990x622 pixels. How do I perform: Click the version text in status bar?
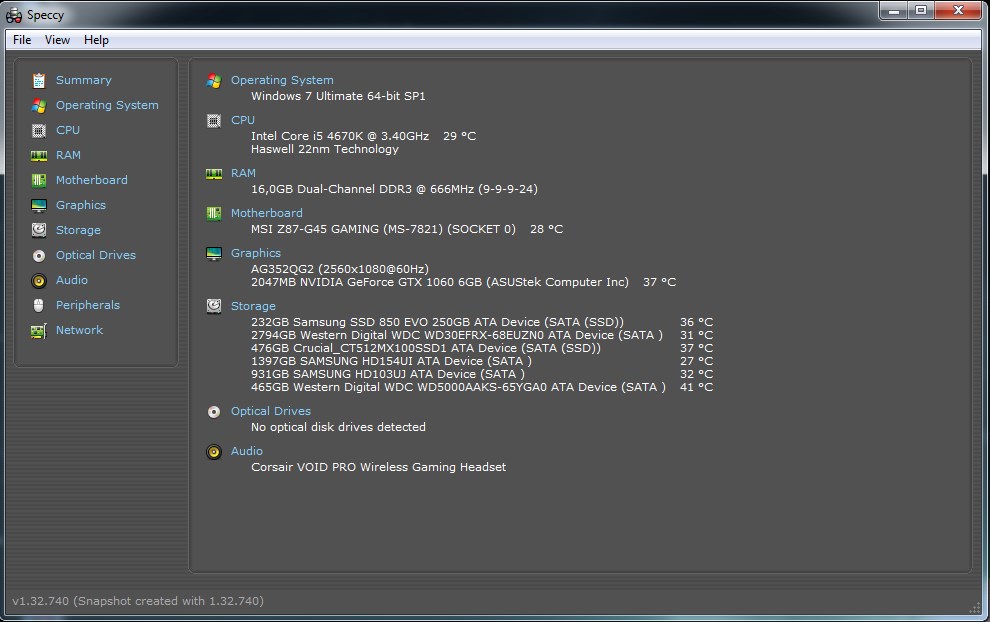pyautogui.click(x=138, y=601)
